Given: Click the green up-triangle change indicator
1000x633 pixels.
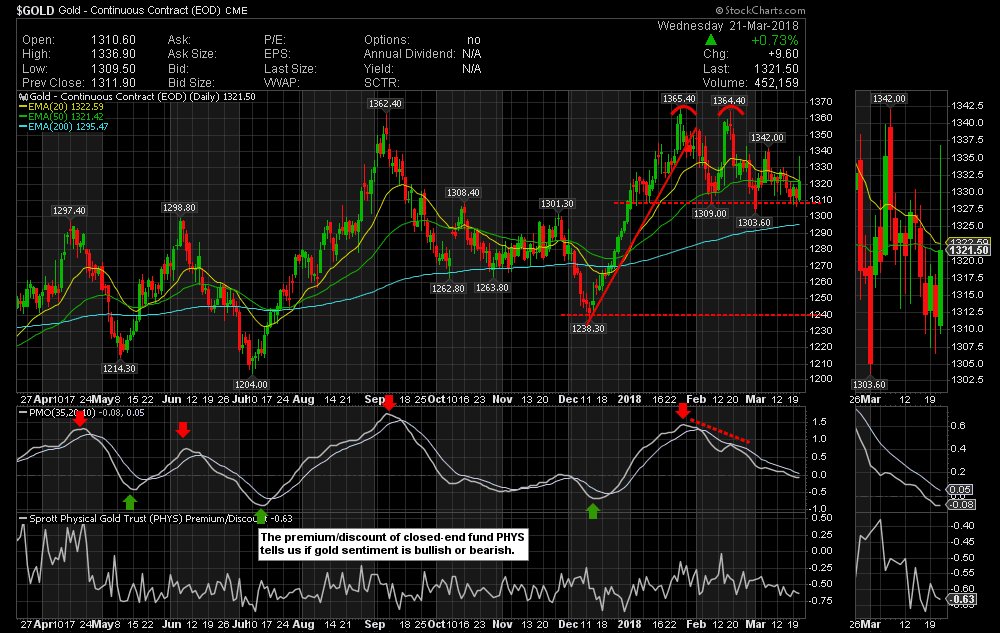Looking at the screenshot, I should click(x=710, y=40).
